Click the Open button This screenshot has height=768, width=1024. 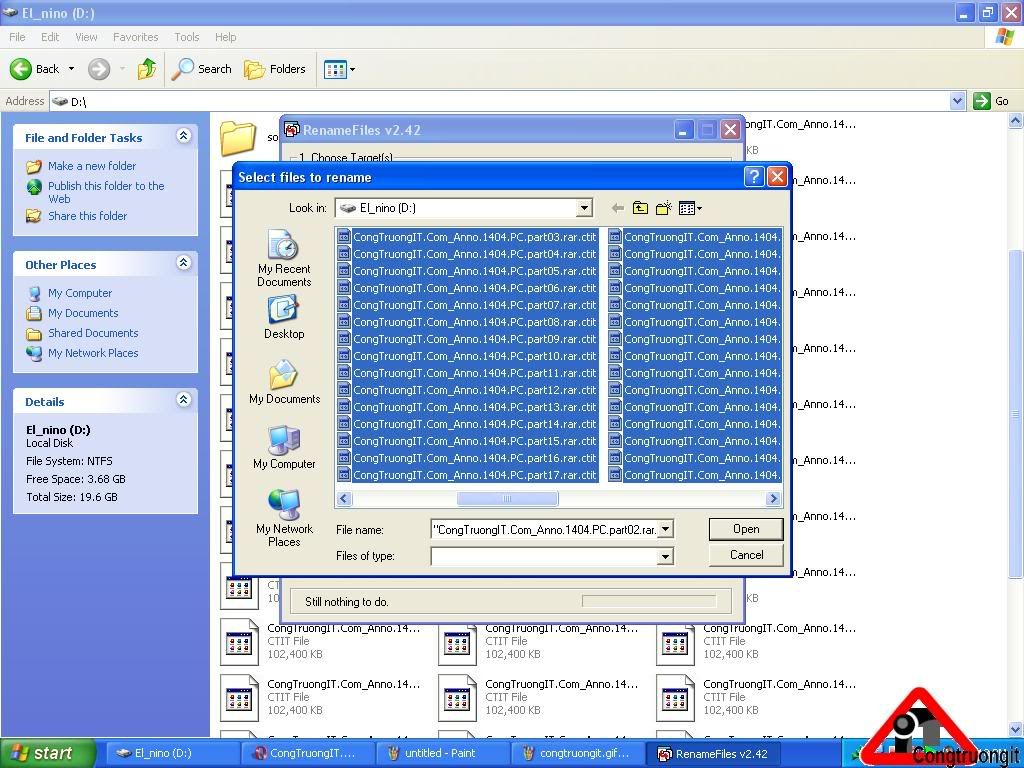coord(746,529)
